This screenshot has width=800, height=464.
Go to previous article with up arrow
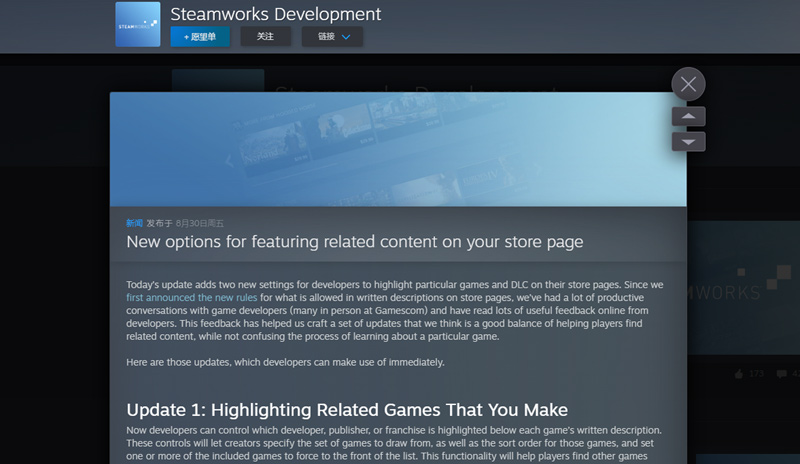click(688, 116)
